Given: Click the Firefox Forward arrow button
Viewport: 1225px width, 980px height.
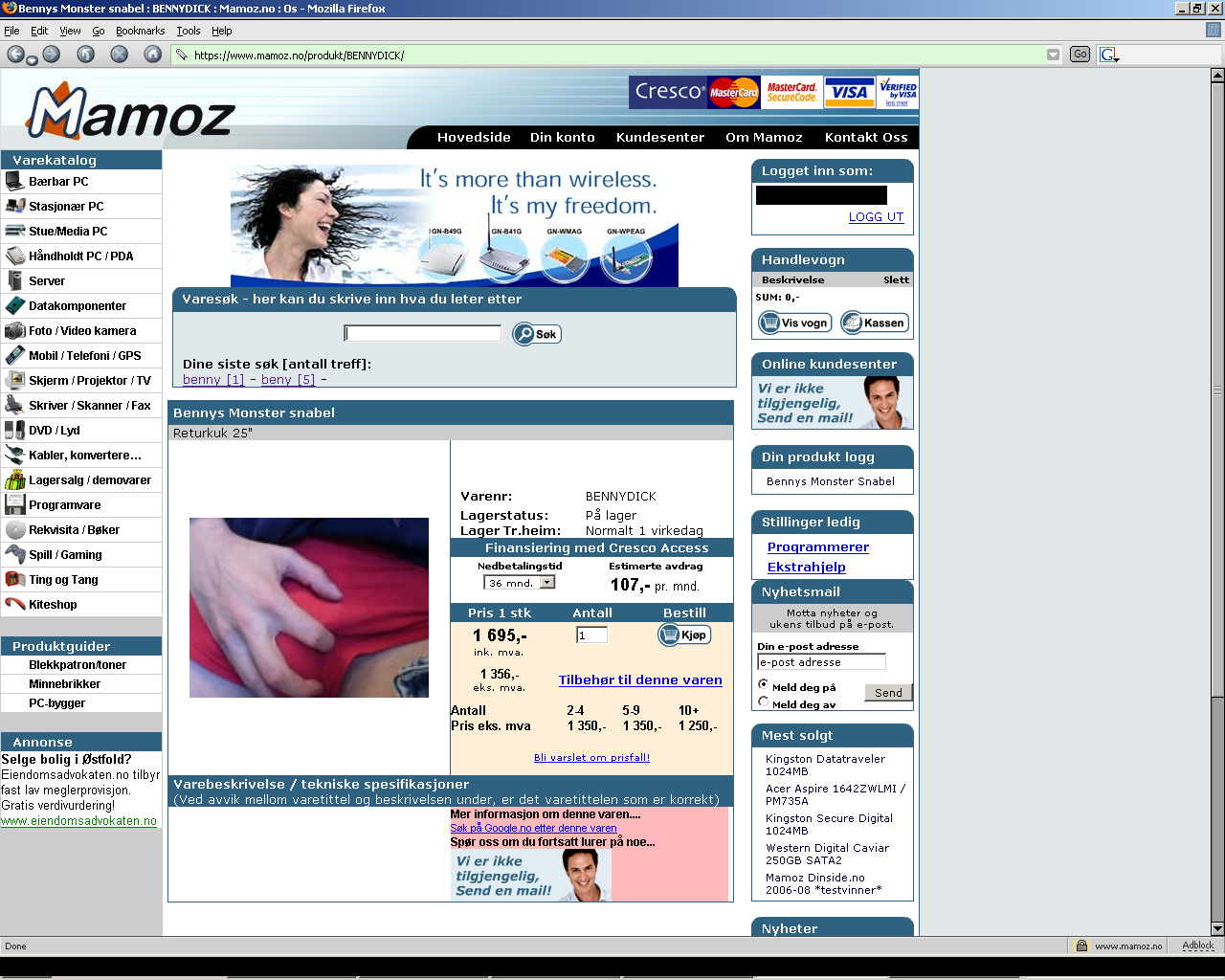Looking at the screenshot, I should click(x=51, y=55).
